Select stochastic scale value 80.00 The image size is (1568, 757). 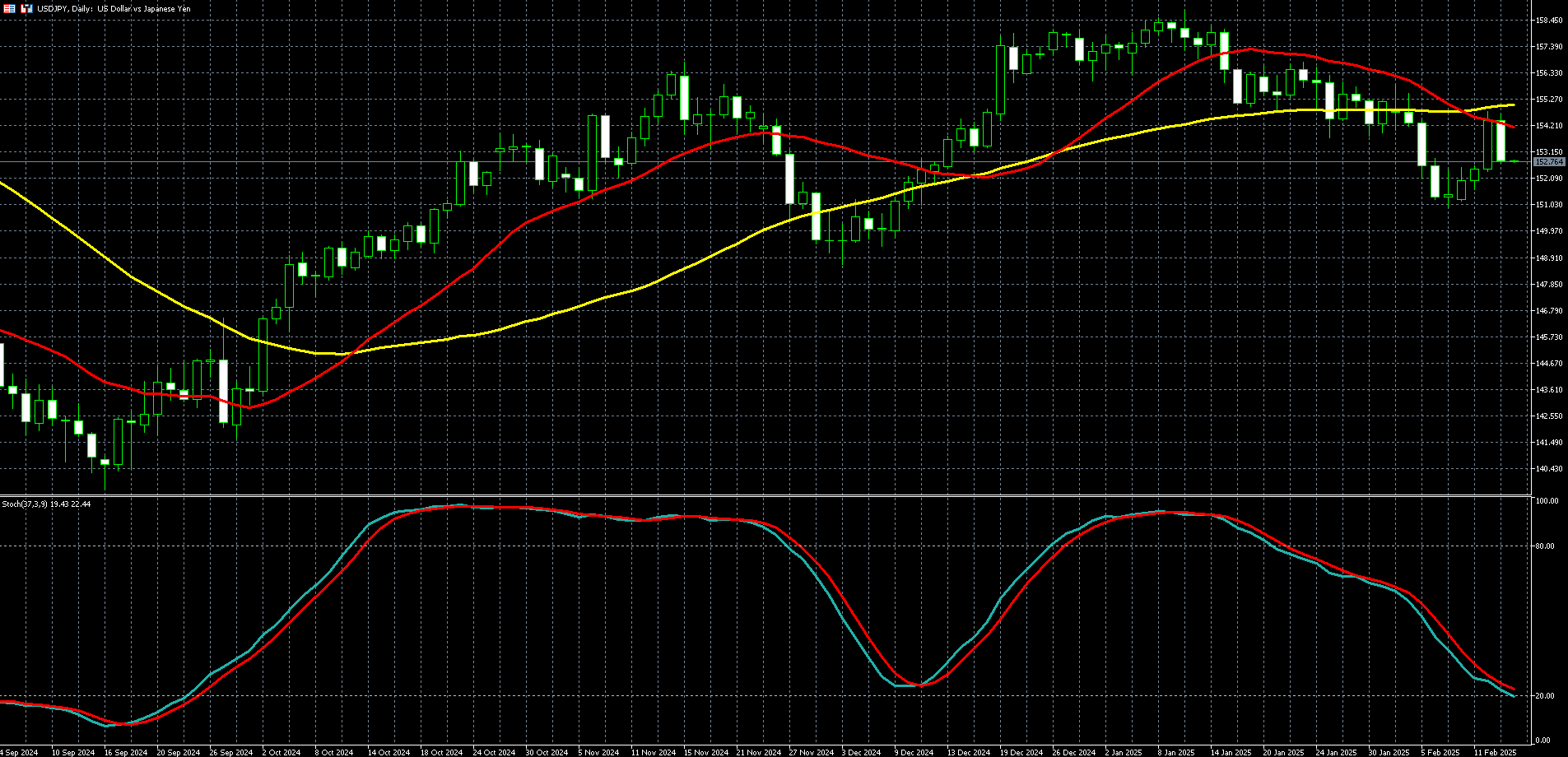click(x=1547, y=546)
